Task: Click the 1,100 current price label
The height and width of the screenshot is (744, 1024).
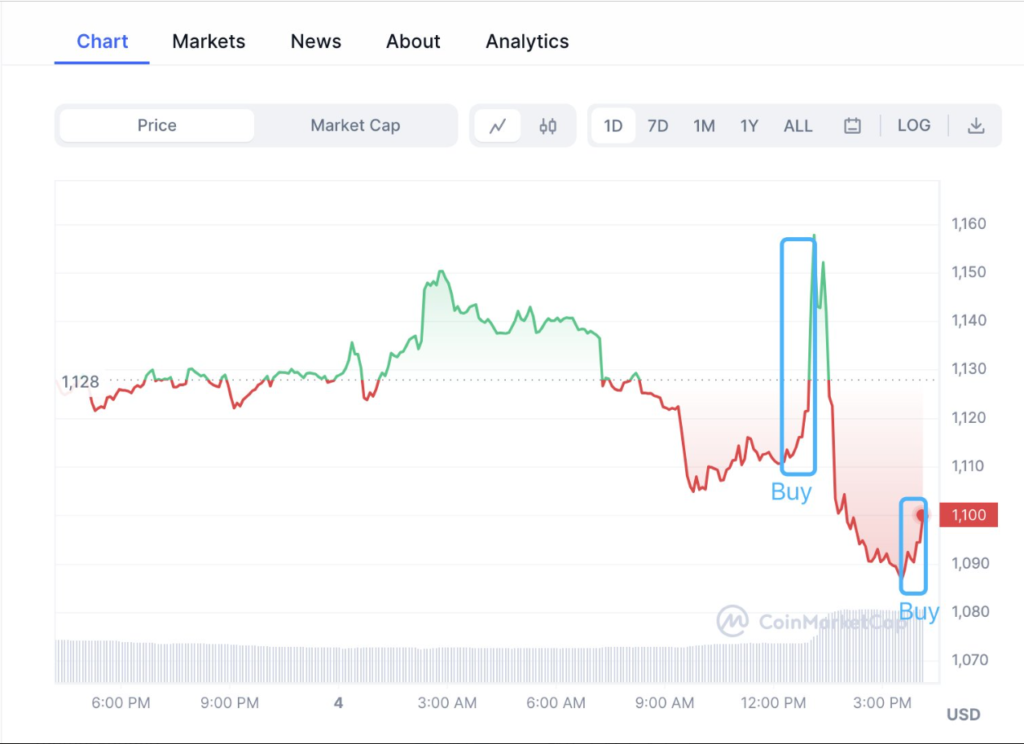Action: pos(968,515)
